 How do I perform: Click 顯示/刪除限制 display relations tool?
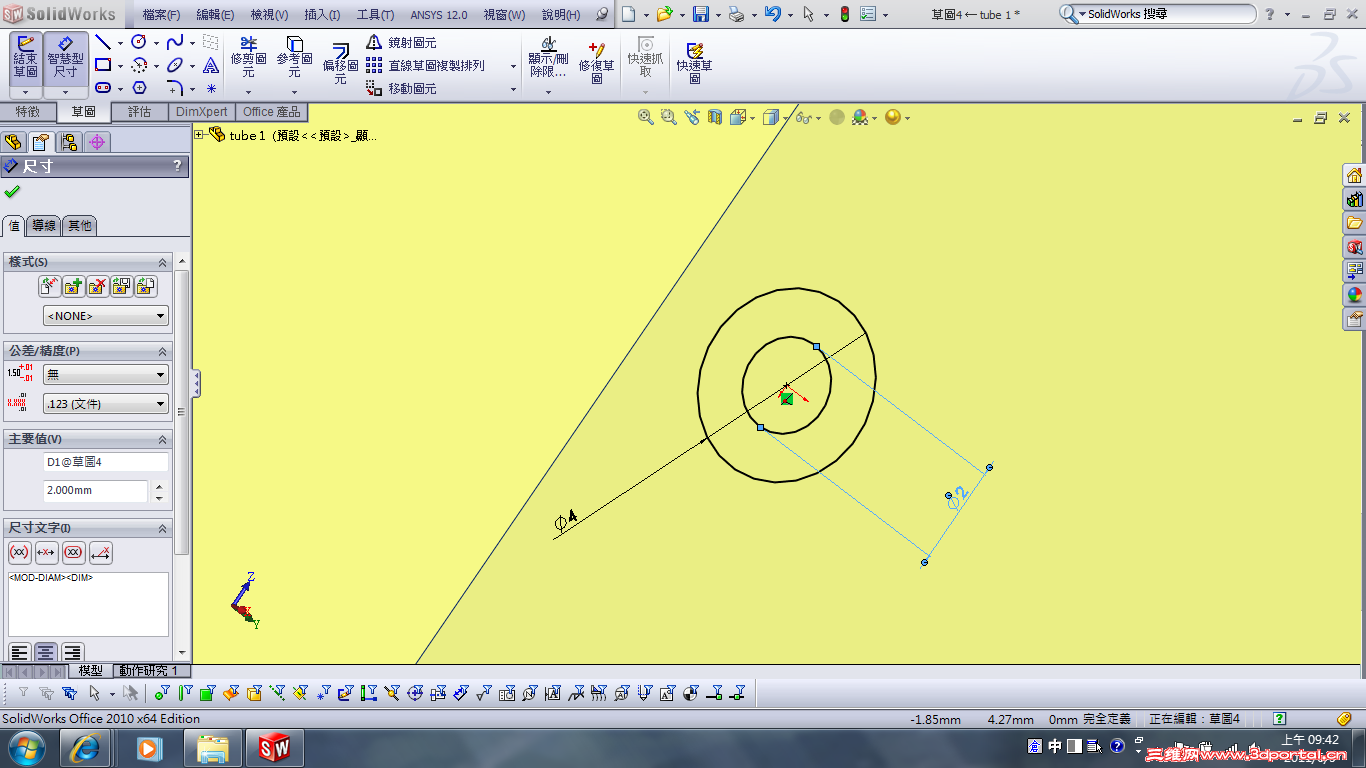tap(548, 57)
